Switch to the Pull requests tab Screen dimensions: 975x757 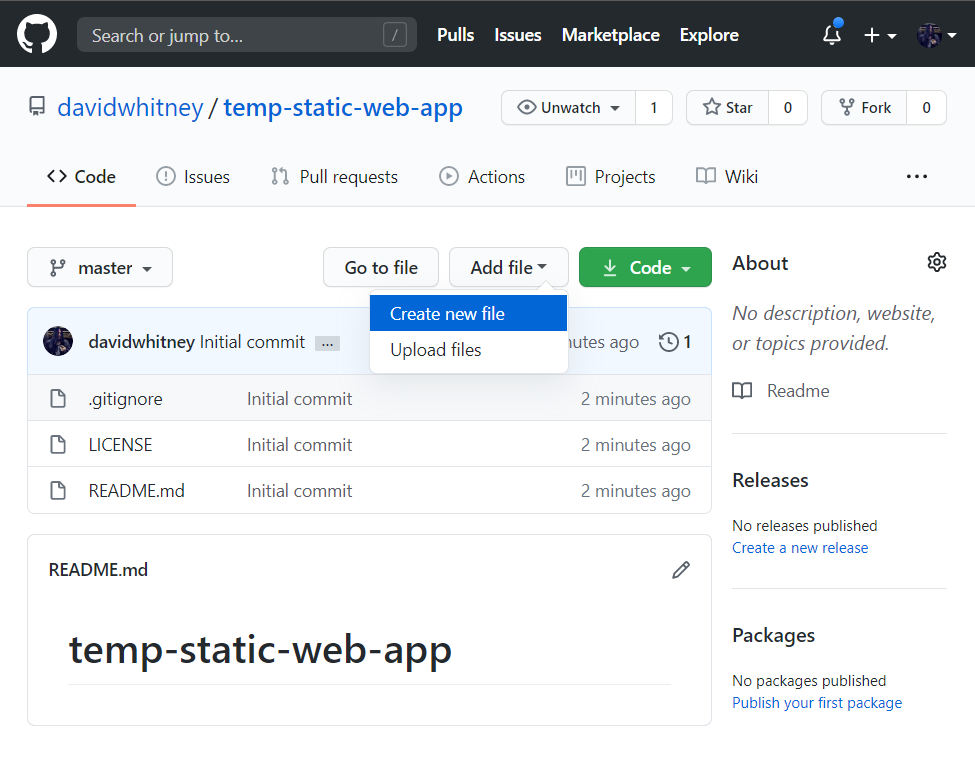tap(335, 177)
